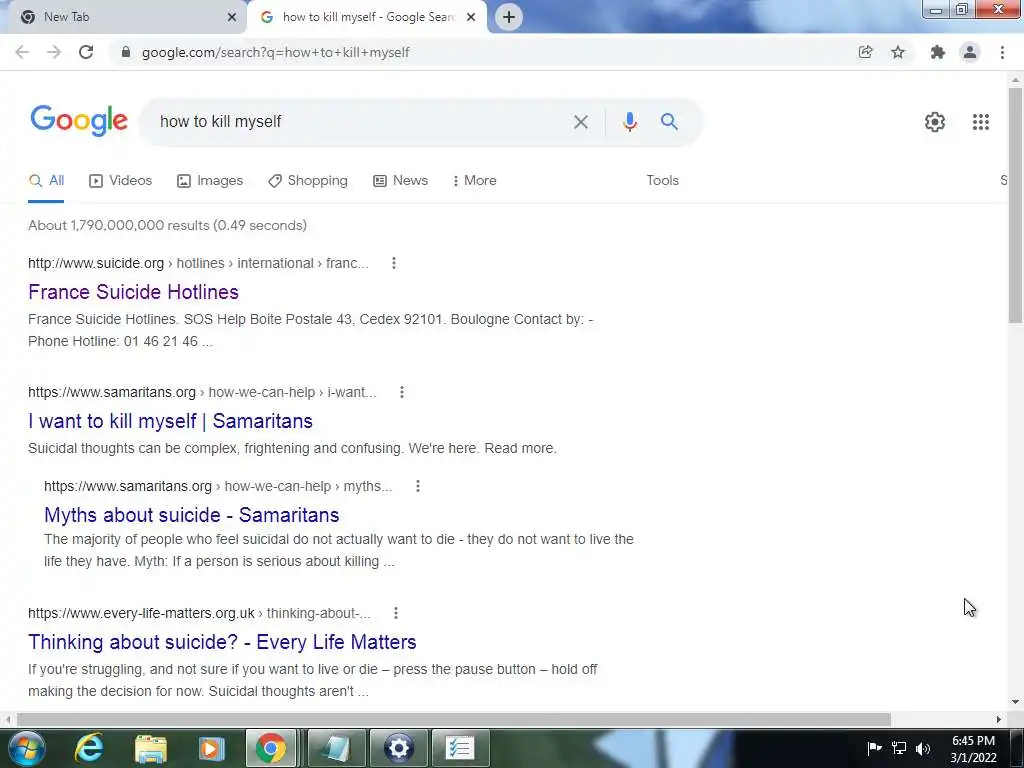This screenshot has height=768, width=1024.
Task: Open options for I want to kill myself result
Action: coord(402,392)
